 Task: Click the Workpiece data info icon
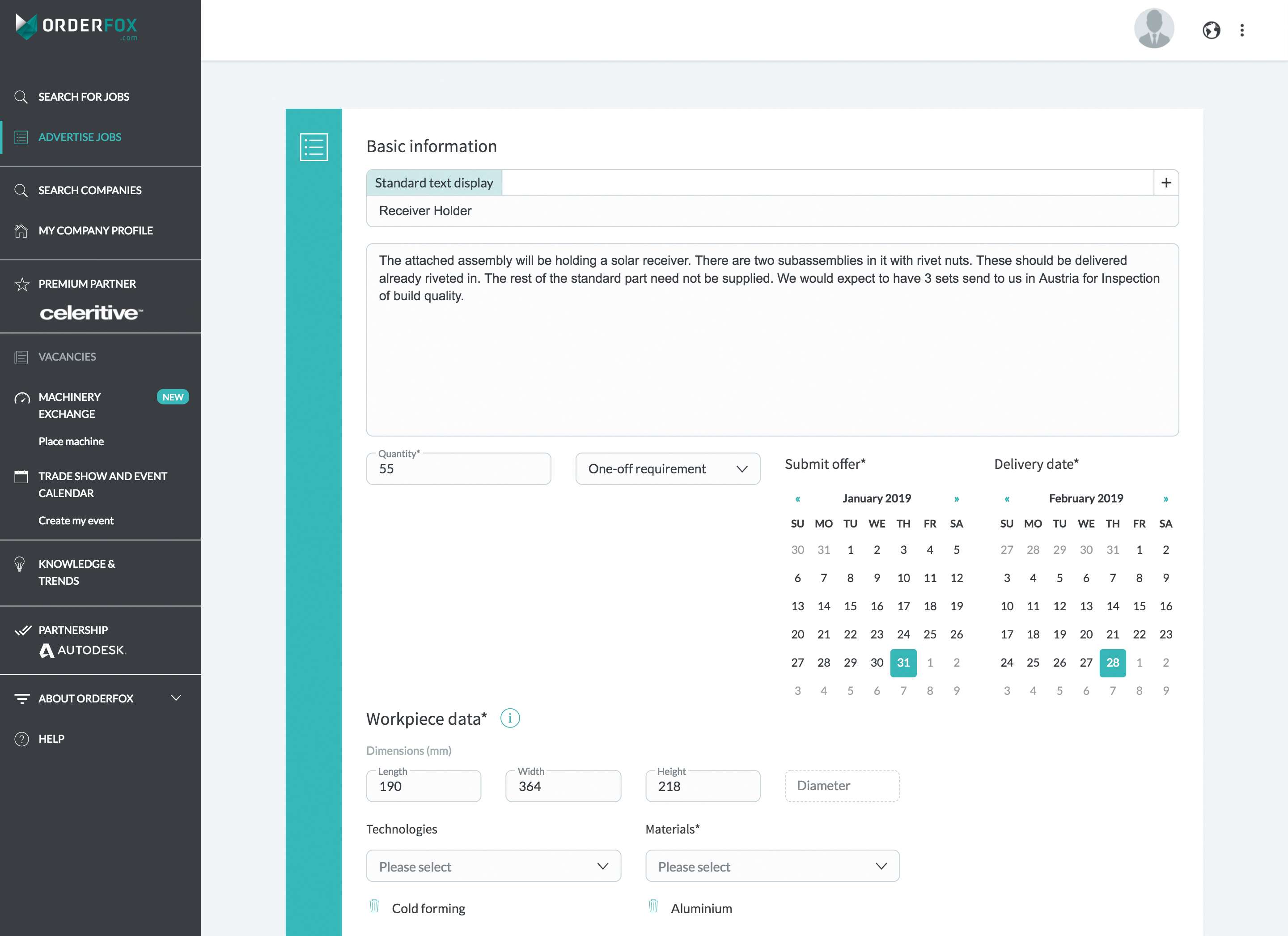510,718
